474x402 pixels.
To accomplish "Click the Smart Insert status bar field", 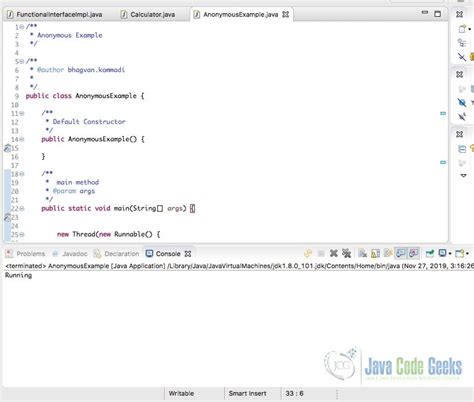I will (247, 393).
